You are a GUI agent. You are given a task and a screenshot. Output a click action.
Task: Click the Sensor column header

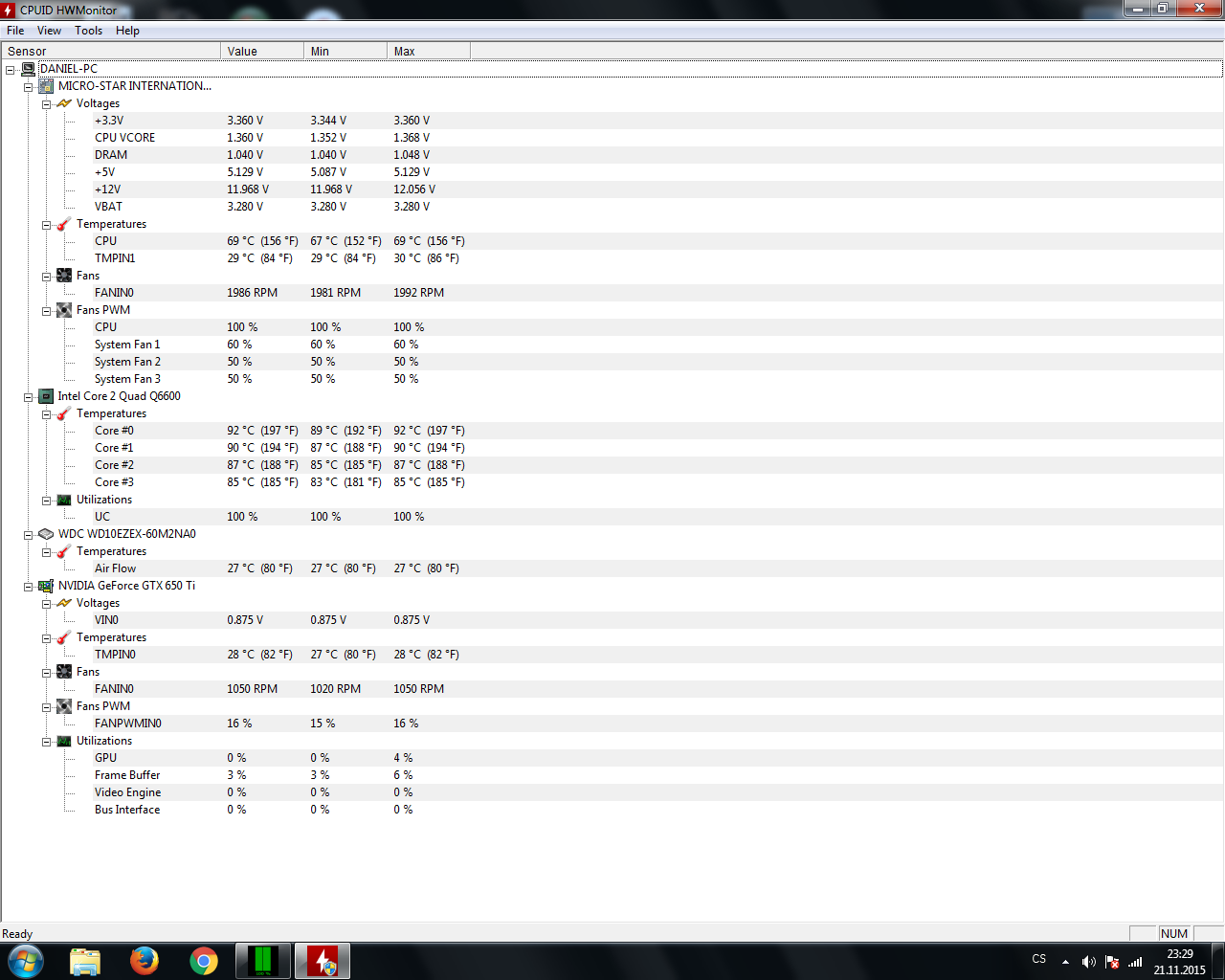[111, 51]
